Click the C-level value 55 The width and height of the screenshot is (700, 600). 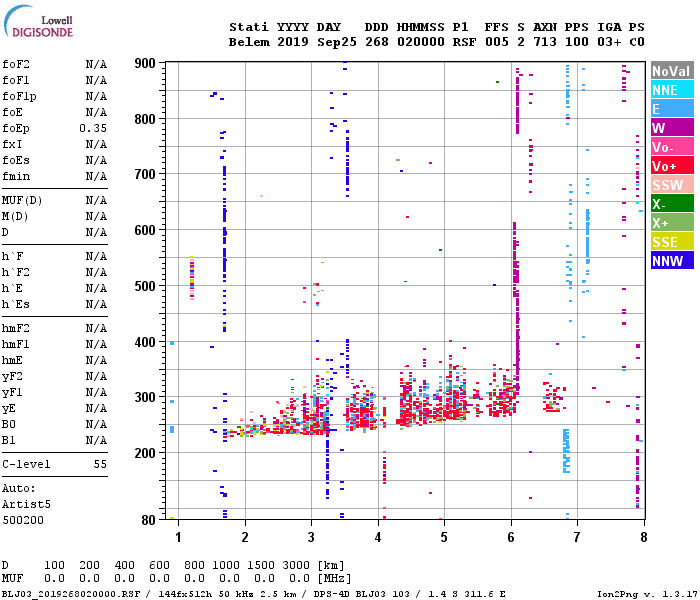[100, 464]
